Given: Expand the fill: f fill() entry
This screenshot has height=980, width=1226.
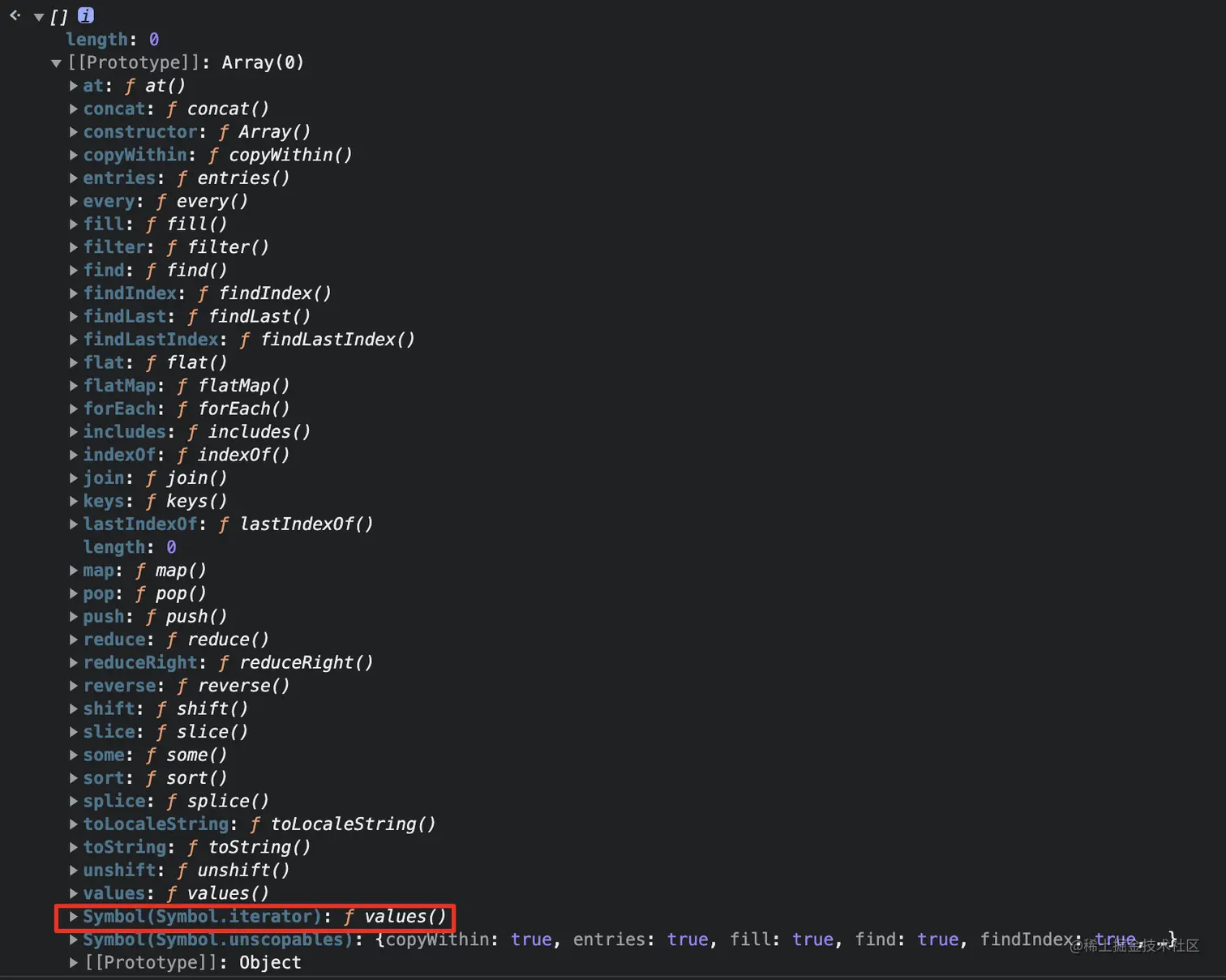Looking at the screenshot, I should tap(74, 224).
